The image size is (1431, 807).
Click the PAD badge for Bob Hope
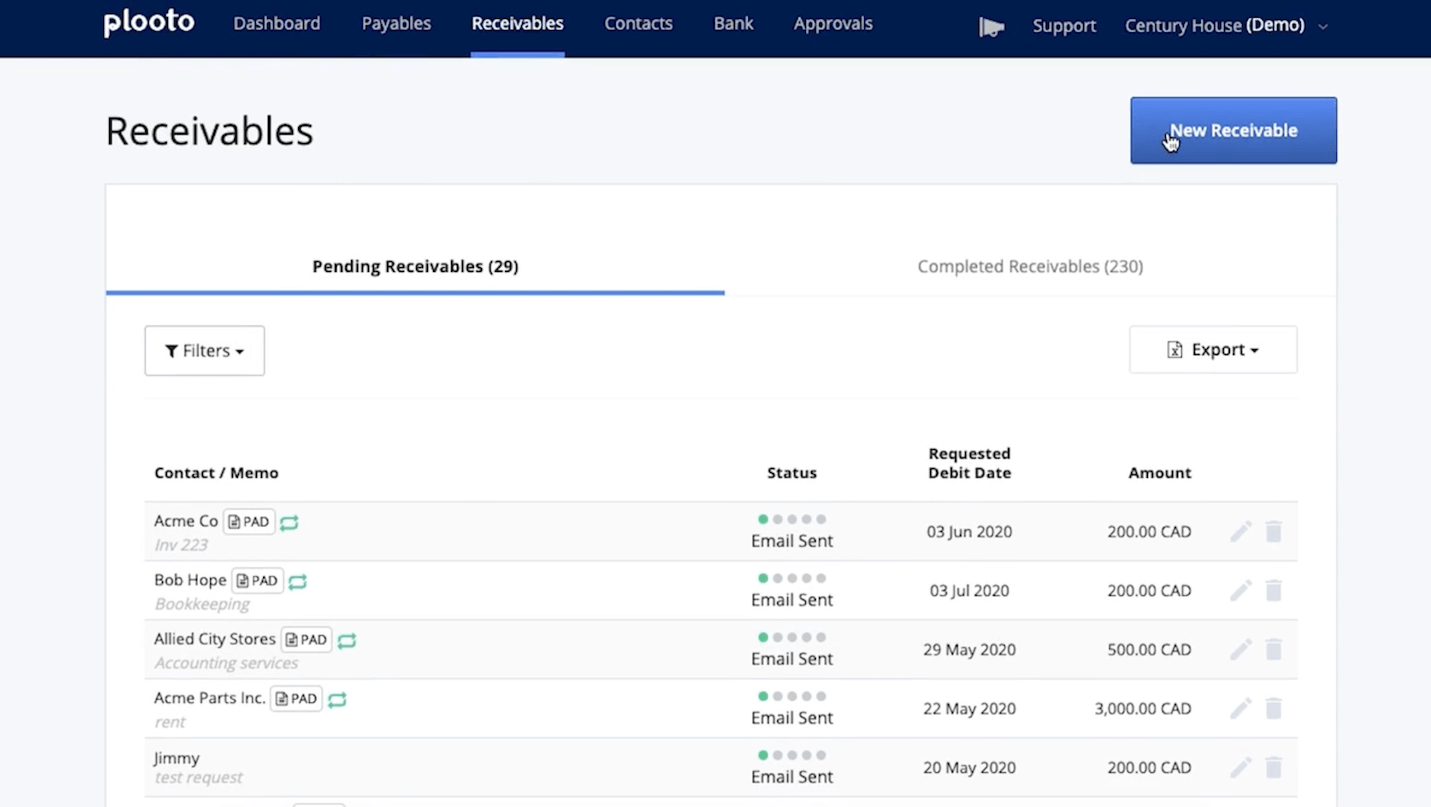pyautogui.click(x=257, y=581)
